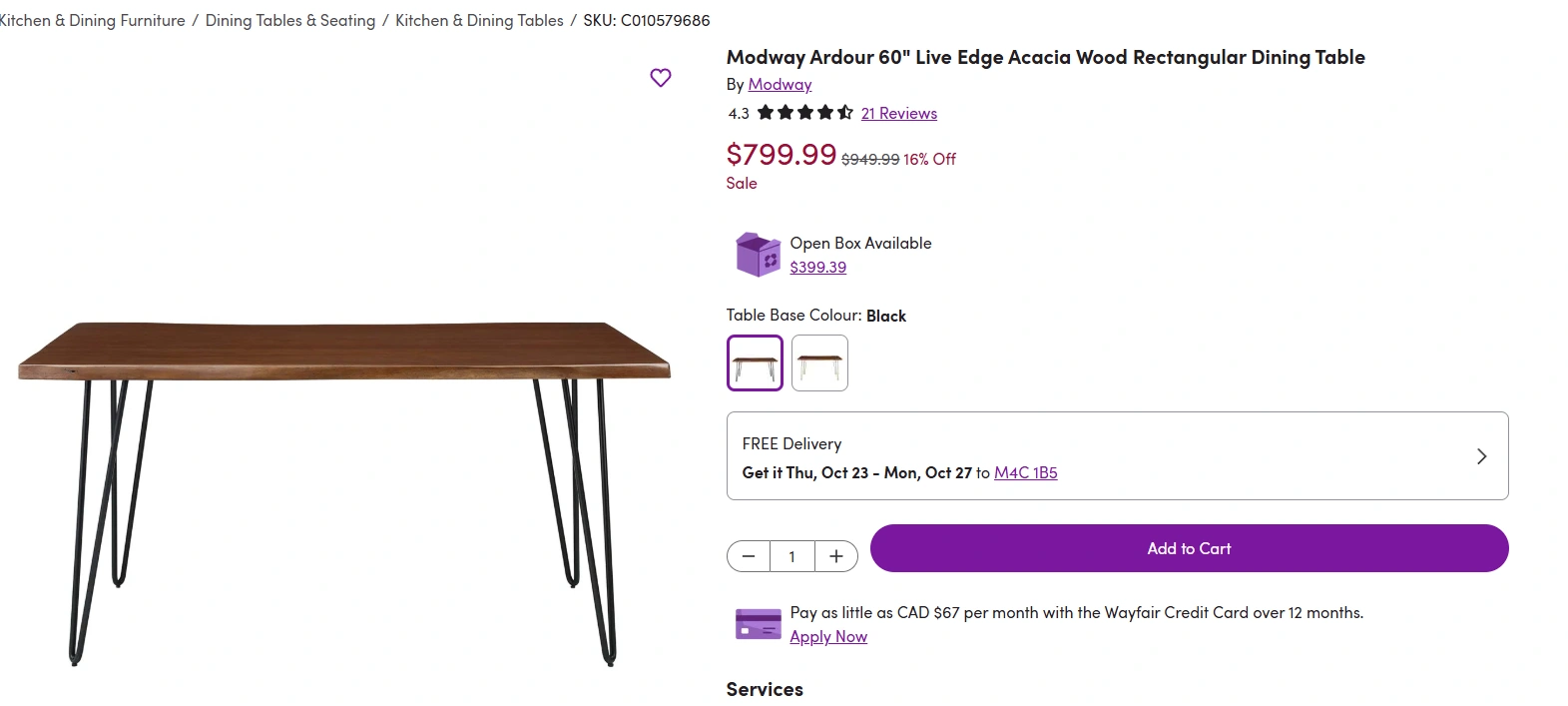
Task: Click the quantity input field
Action: click(792, 556)
